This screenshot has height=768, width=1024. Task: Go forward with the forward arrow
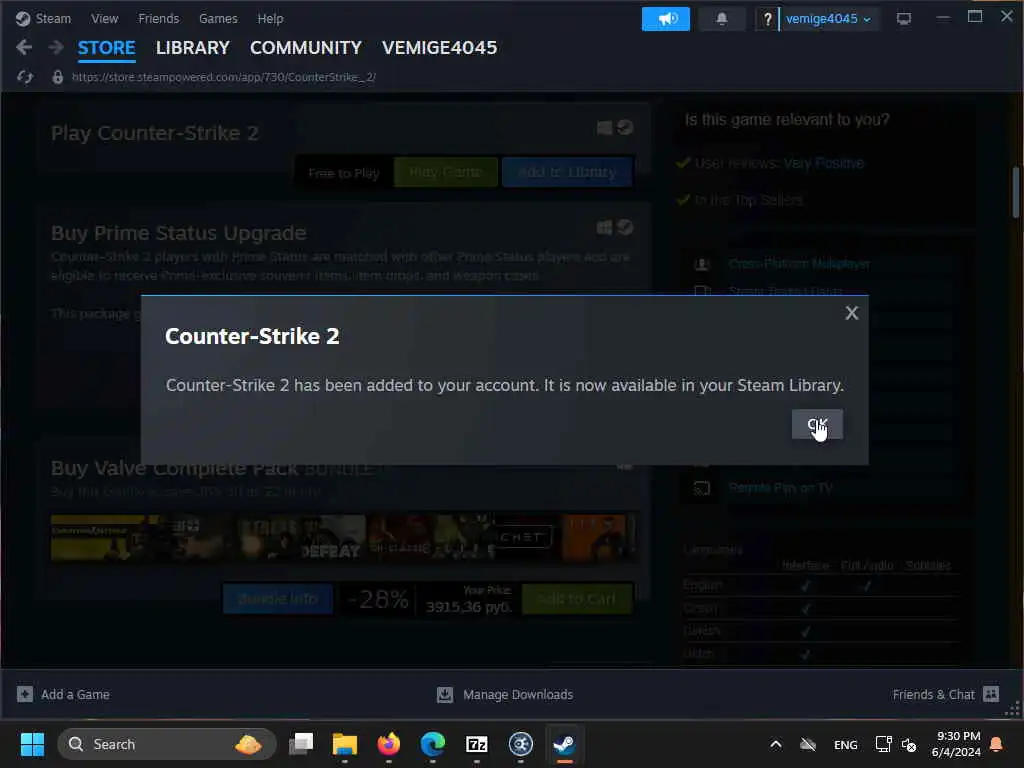(x=56, y=47)
